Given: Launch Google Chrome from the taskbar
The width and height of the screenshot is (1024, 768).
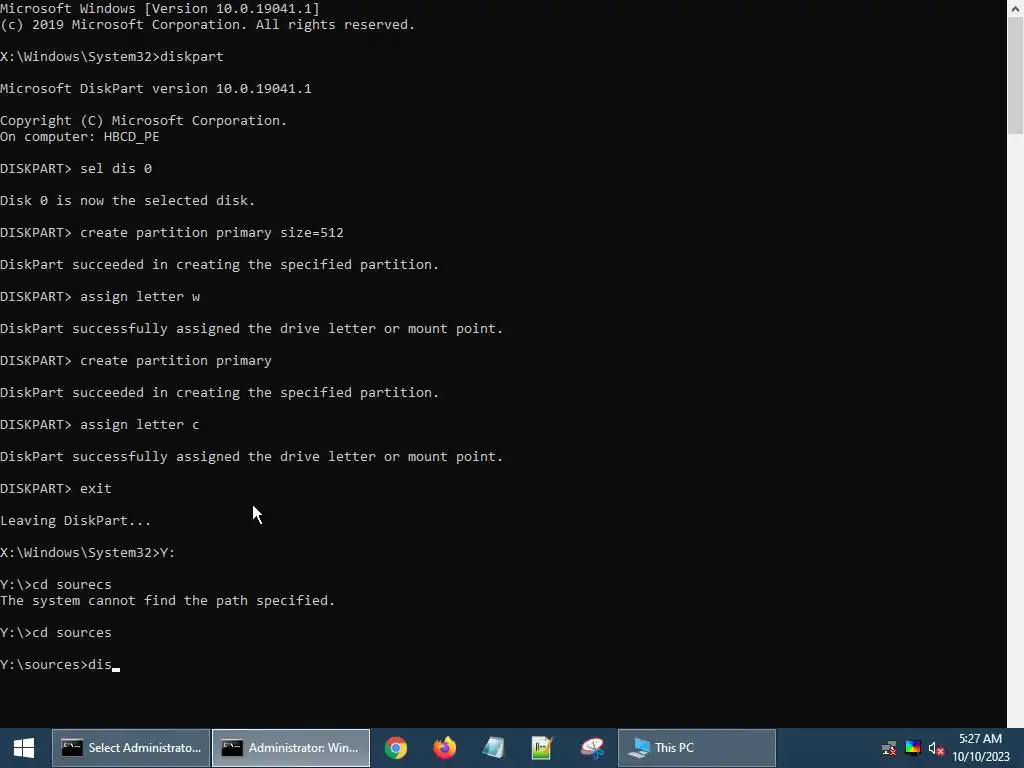Looking at the screenshot, I should click(x=396, y=748).
